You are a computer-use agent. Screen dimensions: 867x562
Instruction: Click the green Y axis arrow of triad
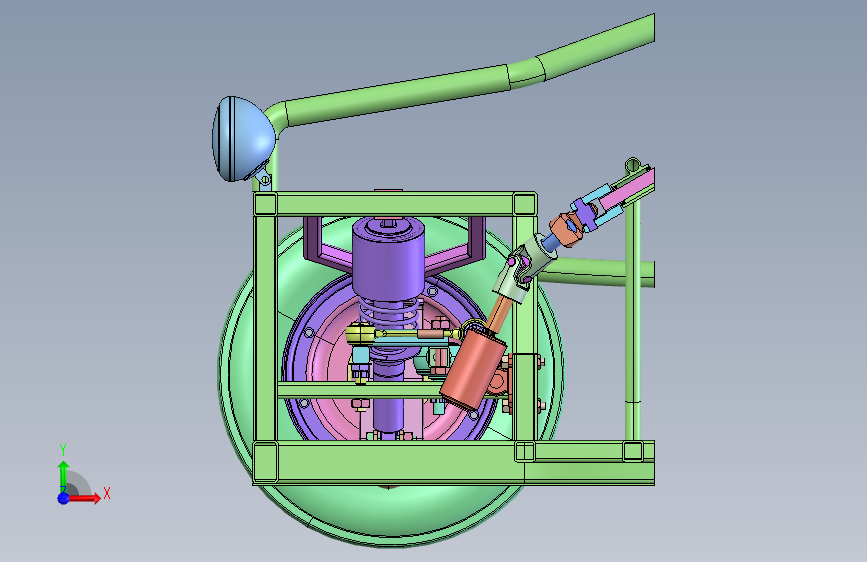pyautogui.click(x=63, y=476)
